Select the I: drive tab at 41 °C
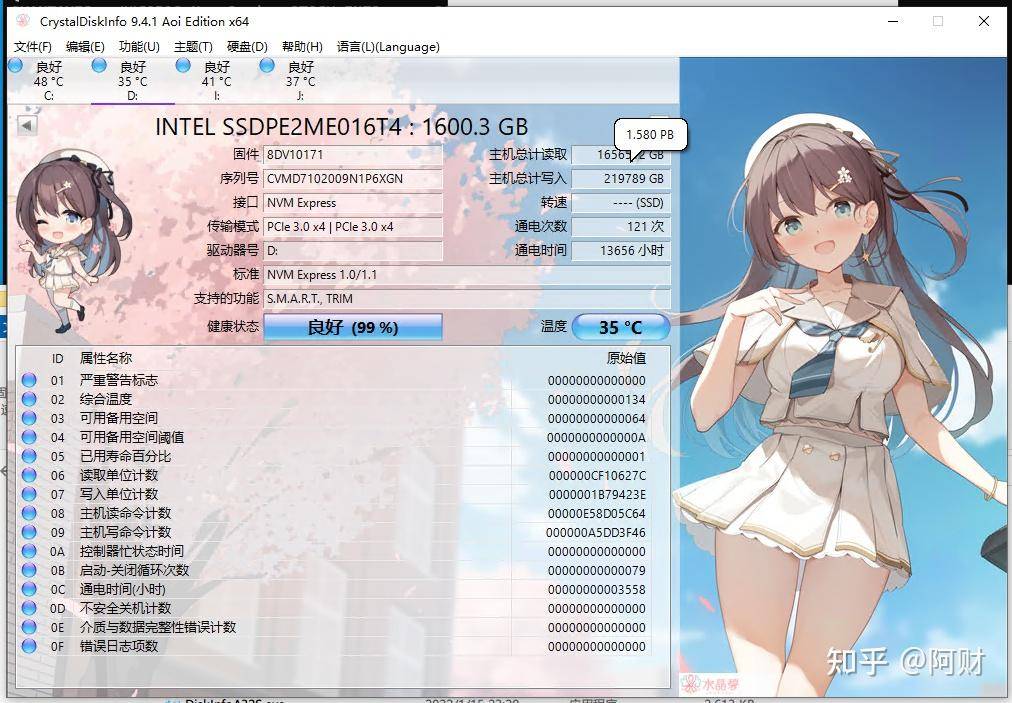 [216, 81]
